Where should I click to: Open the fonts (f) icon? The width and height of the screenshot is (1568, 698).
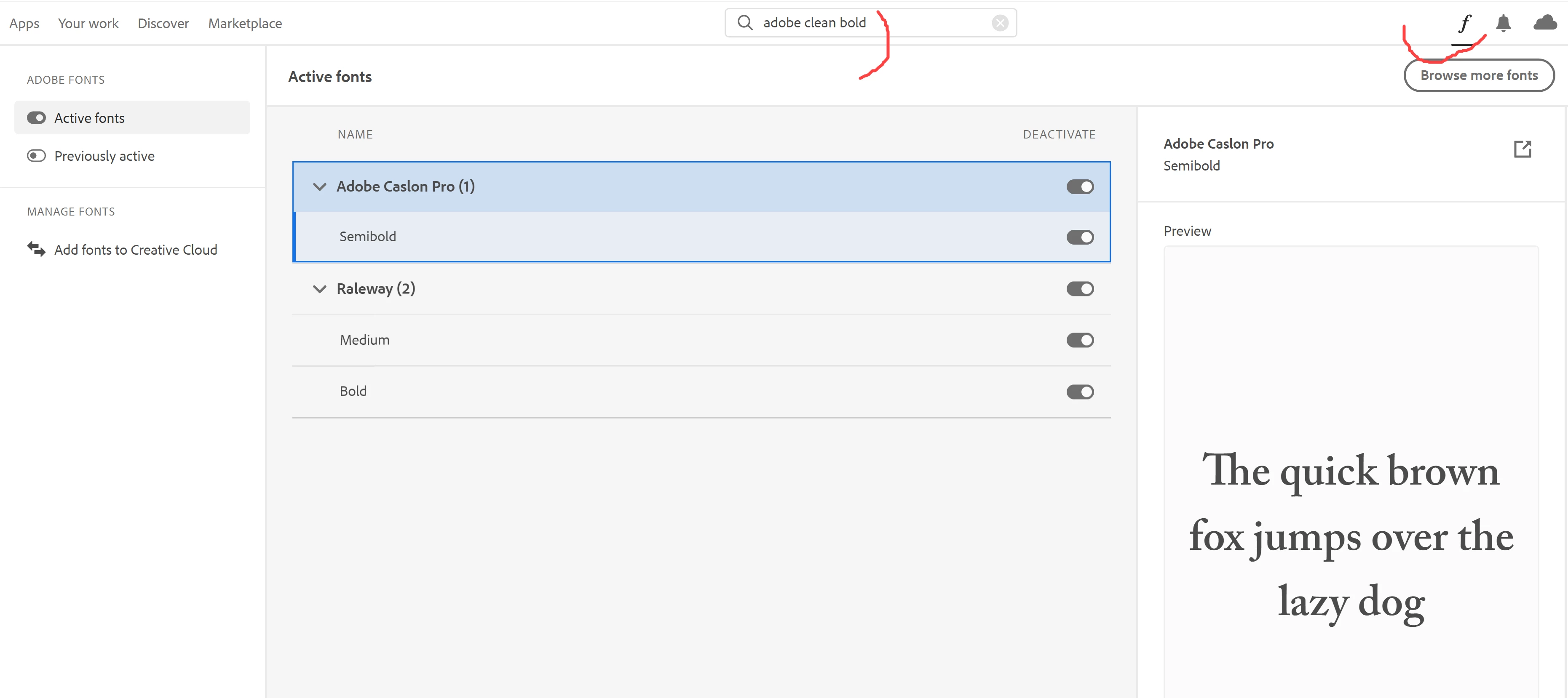click(1464, 24)
